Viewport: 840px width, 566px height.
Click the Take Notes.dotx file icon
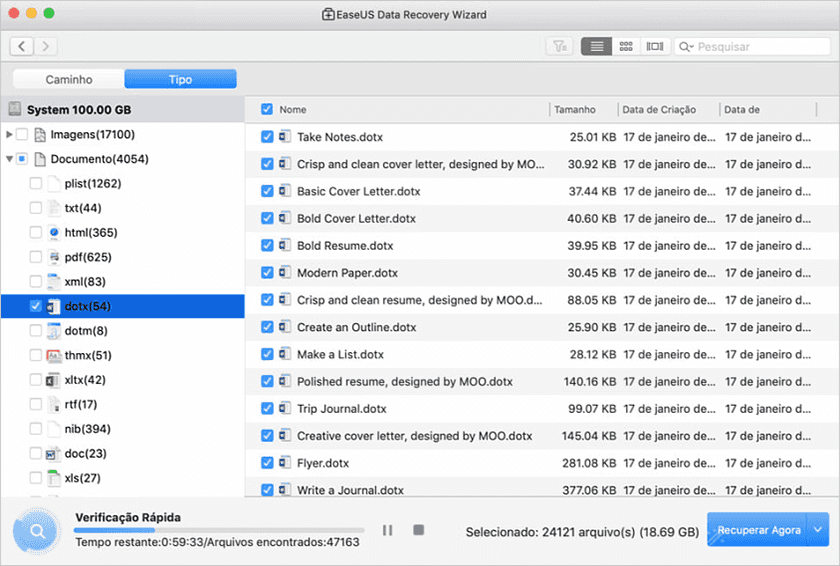pyautogui.click(x=285, y=137)
